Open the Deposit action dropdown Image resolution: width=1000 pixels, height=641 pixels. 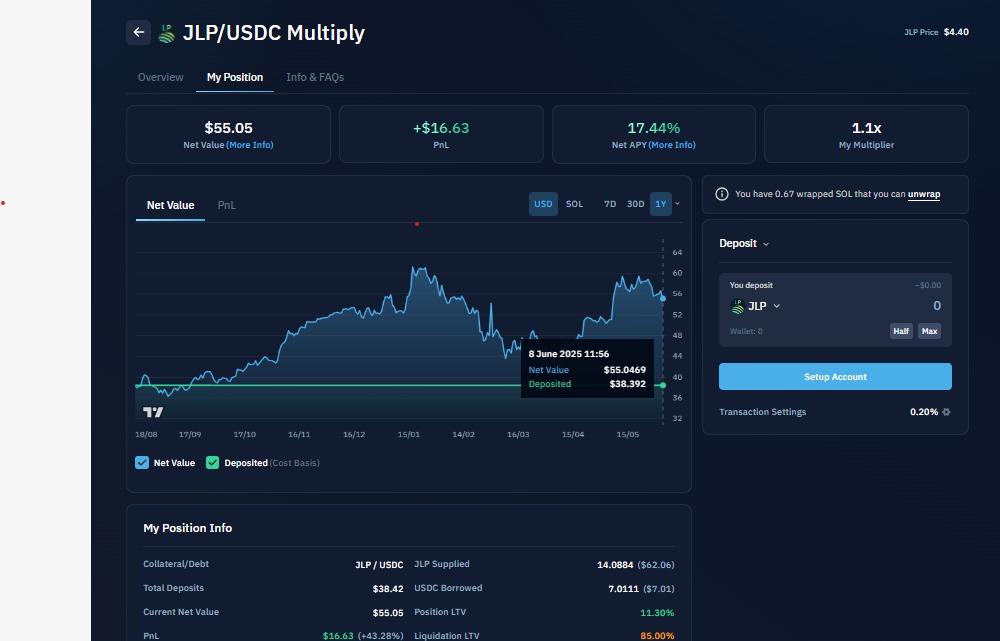coord(744,244)
